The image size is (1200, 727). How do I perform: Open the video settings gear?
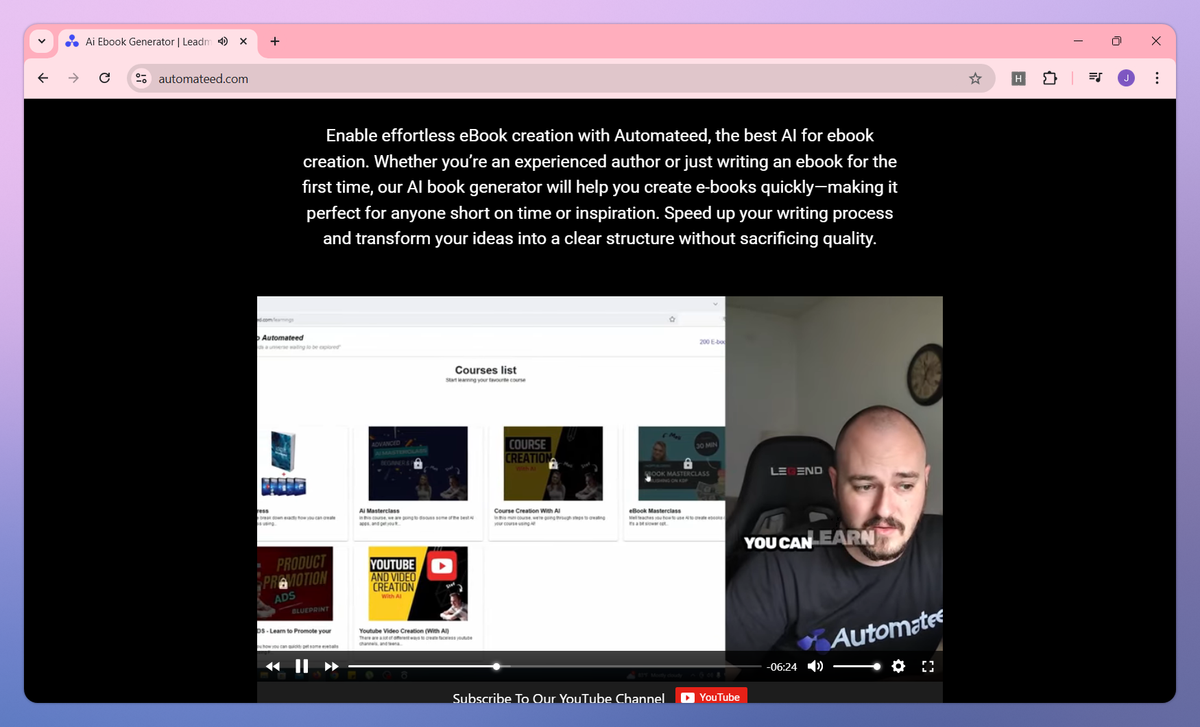(898, 666)
